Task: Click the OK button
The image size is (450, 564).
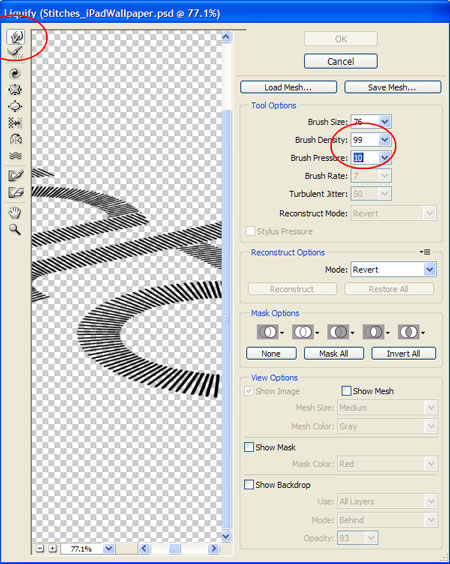Action: tap(341, 39)
